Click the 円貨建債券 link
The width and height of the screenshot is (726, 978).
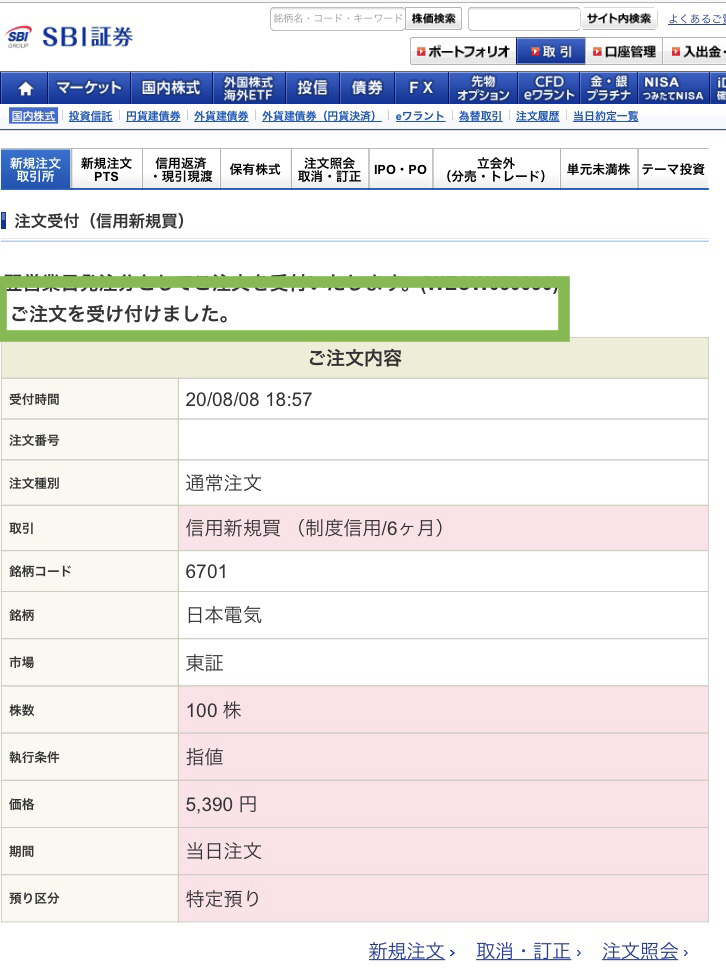pyautogui.click(x=153, y=116)
